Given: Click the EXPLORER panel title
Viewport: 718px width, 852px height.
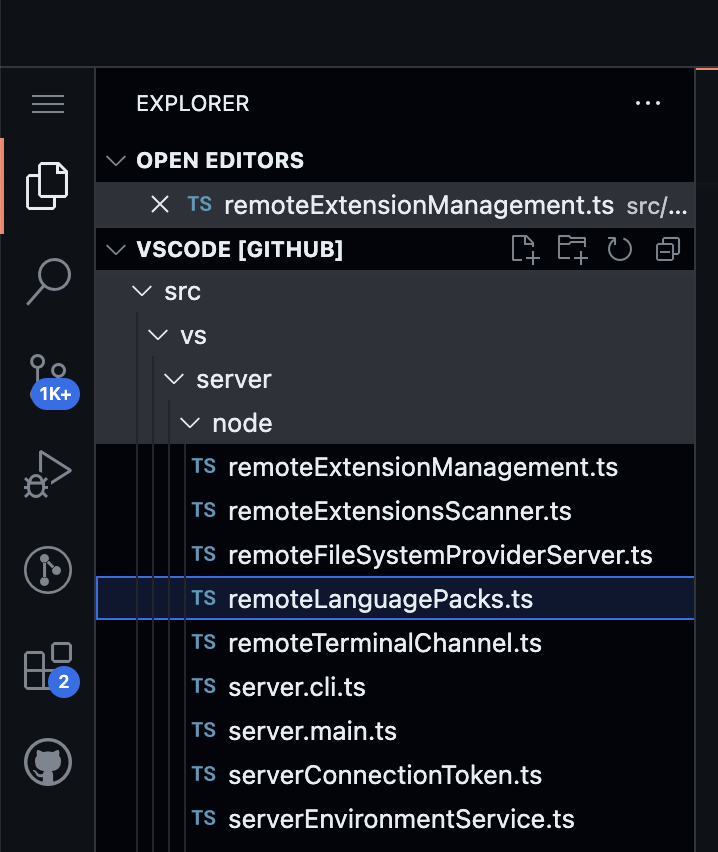Looking at the screenshot, I should coord(193,103).
